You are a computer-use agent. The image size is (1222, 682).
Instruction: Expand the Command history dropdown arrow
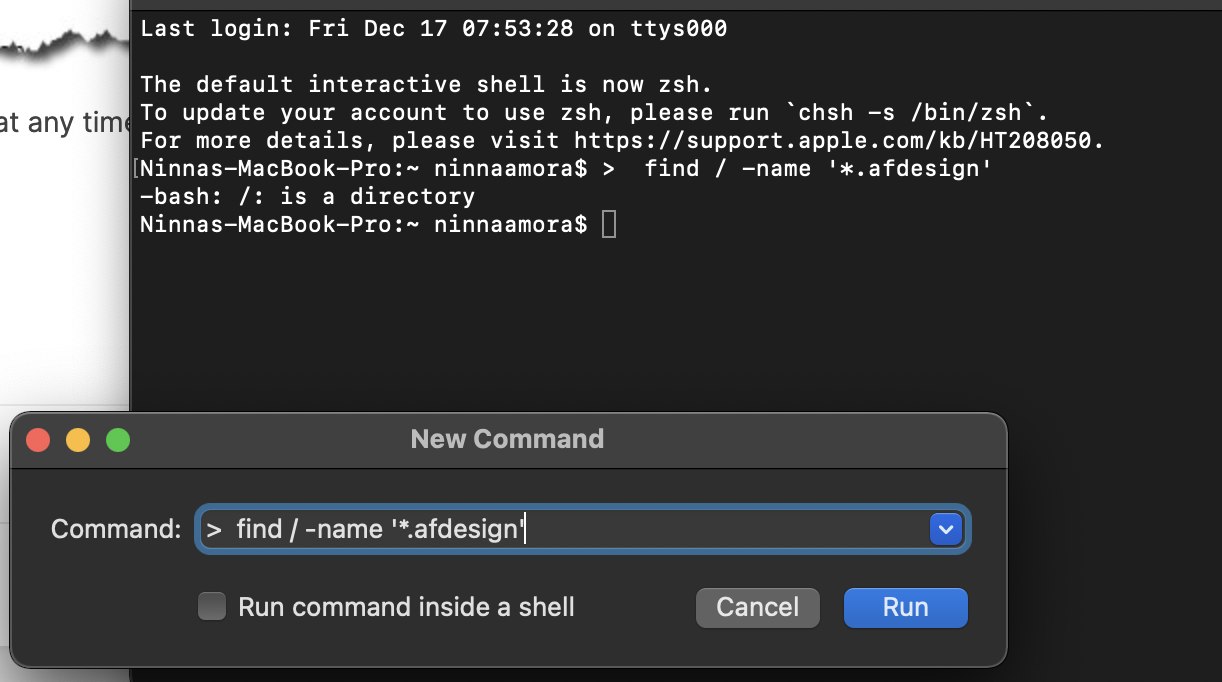[945, 529]
